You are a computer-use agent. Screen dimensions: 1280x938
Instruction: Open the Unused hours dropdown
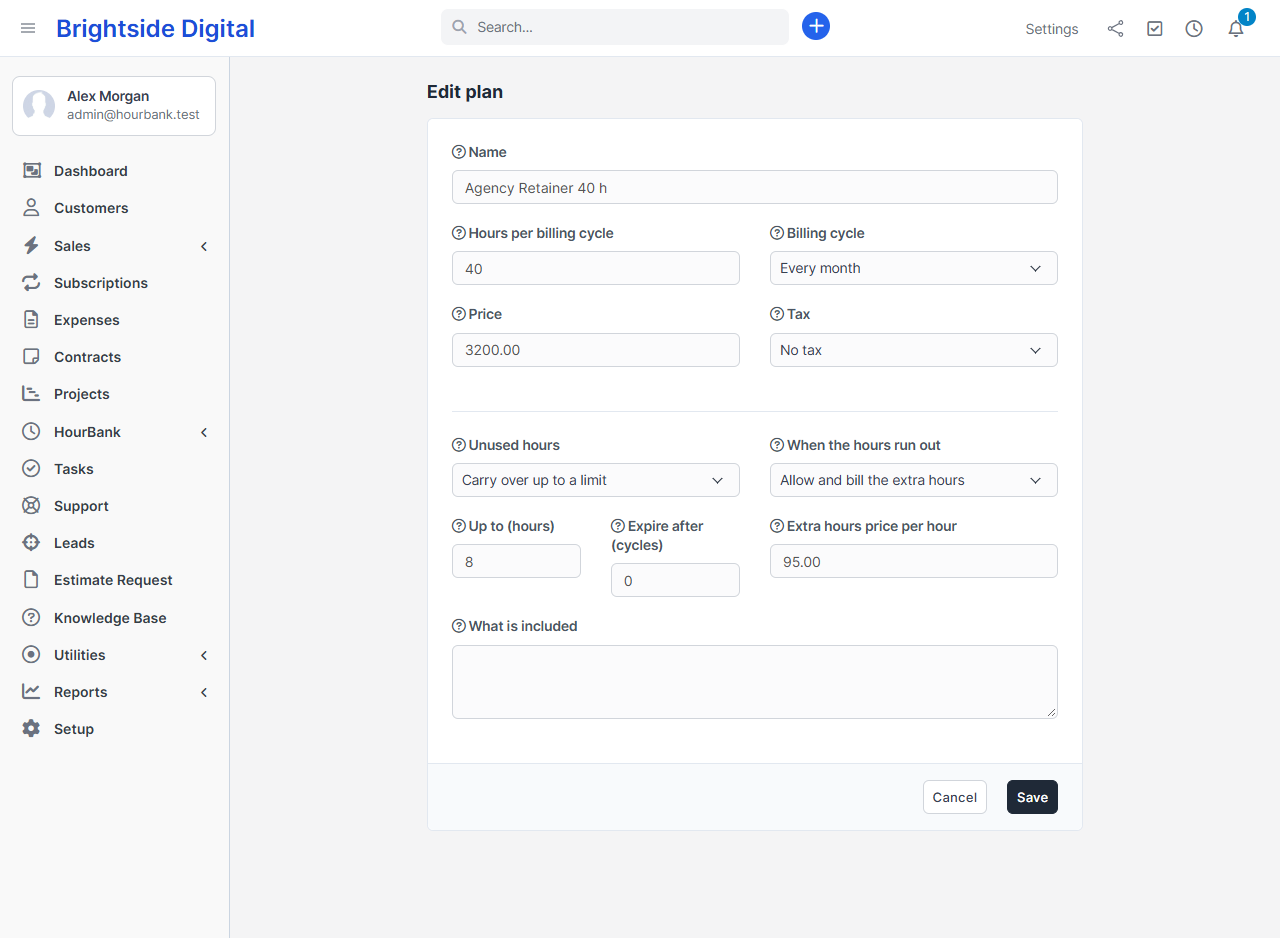(x=596, y=480)
